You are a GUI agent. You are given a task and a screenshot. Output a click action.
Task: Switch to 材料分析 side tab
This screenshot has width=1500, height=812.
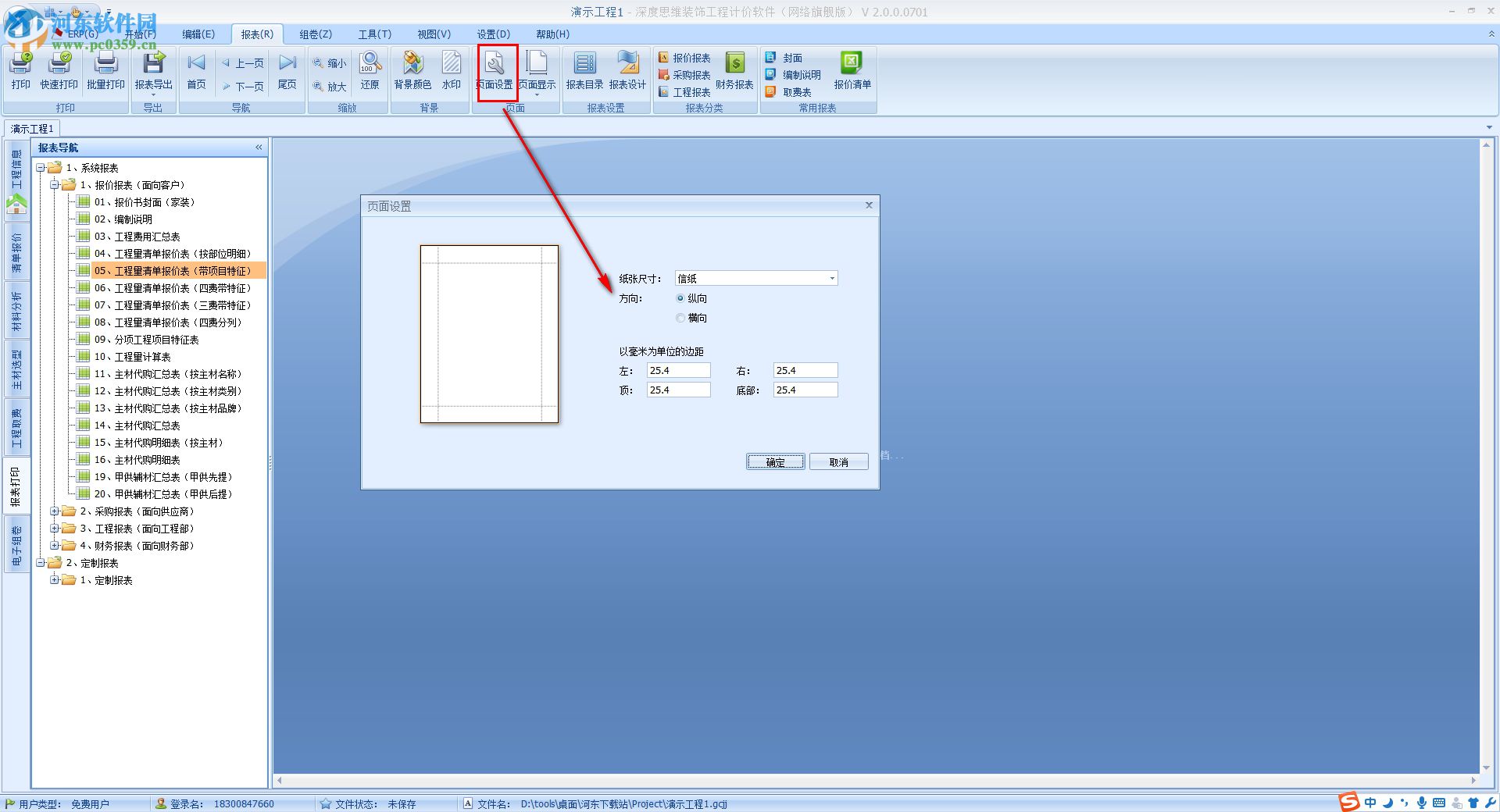click(16, 311)
